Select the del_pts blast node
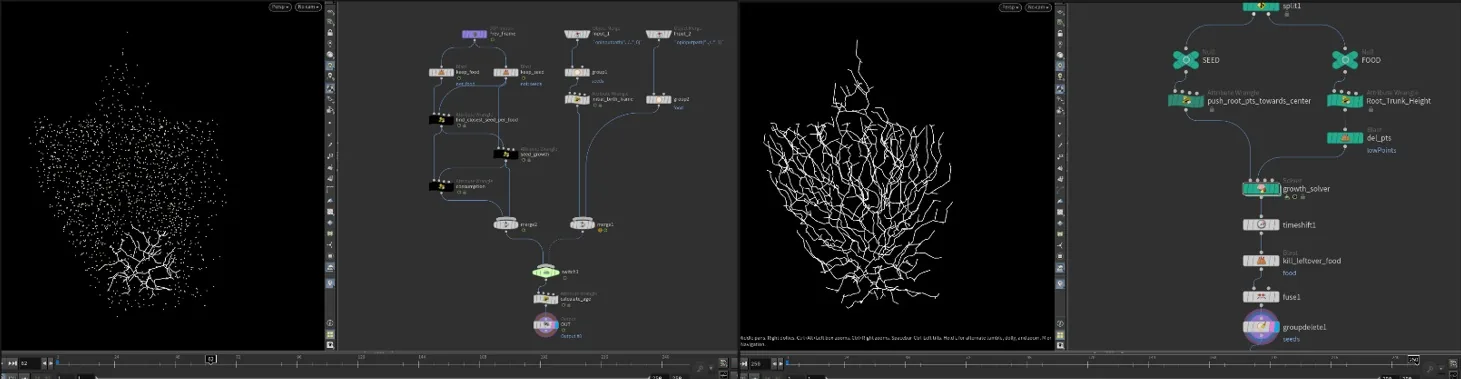Image resolution: width=1461 pixels, height=379 pixels. [1345, 137]
